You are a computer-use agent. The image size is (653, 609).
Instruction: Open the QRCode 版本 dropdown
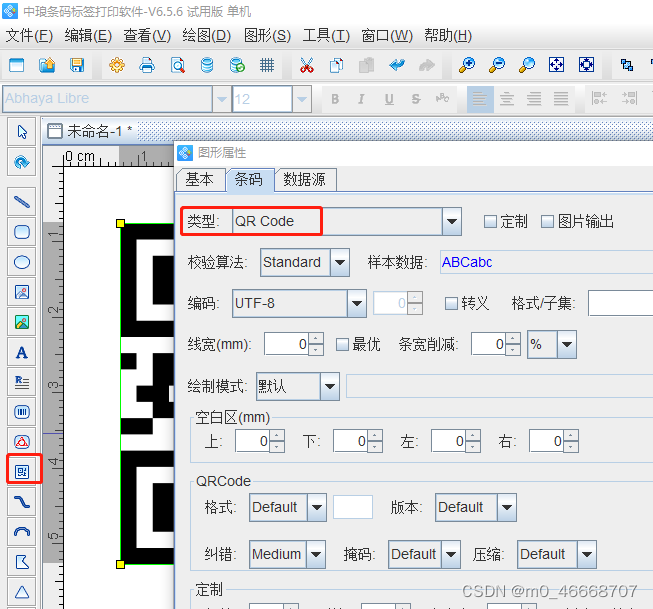507,507
